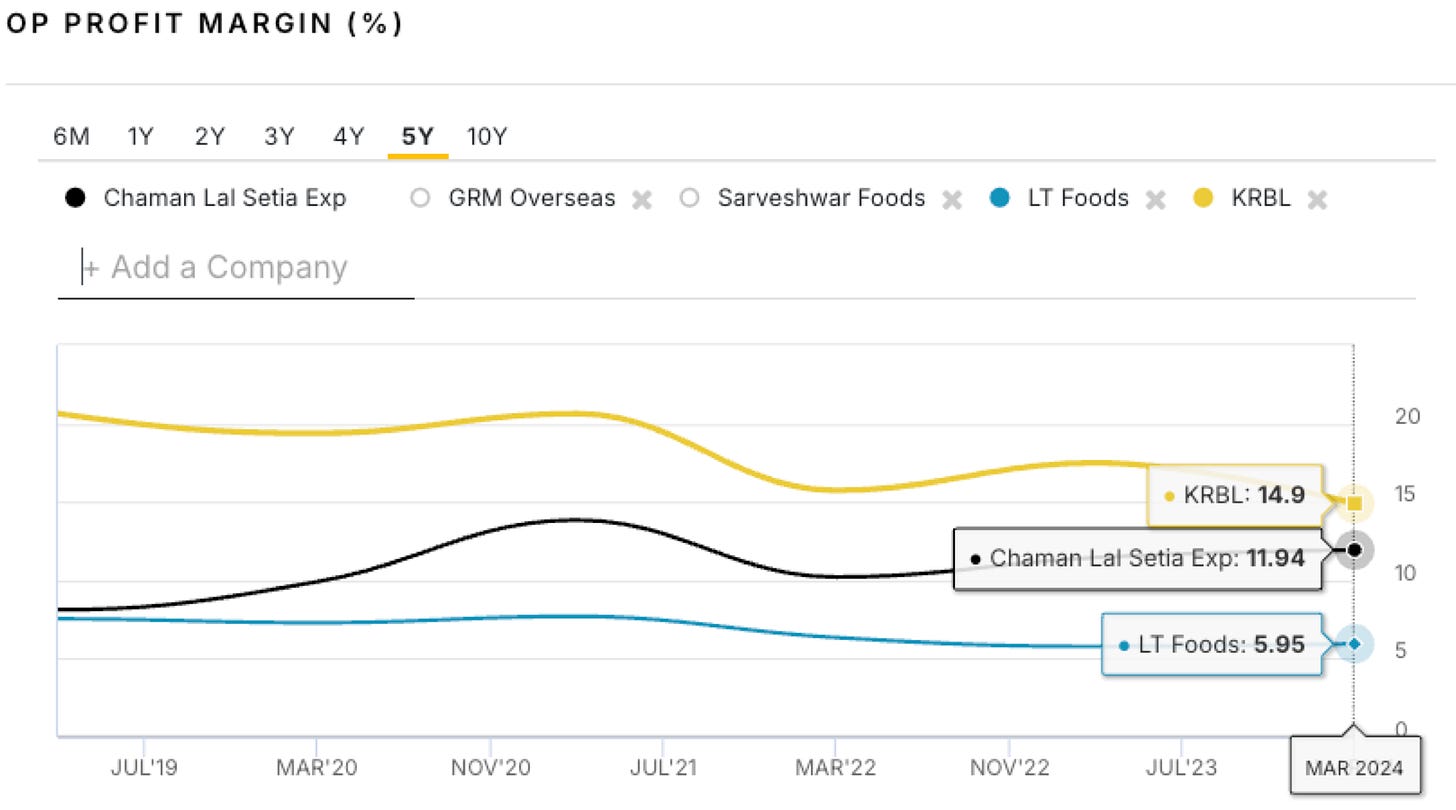Click the Chaman Lal Setia Exp: 11.94 label

[1140, 558]
